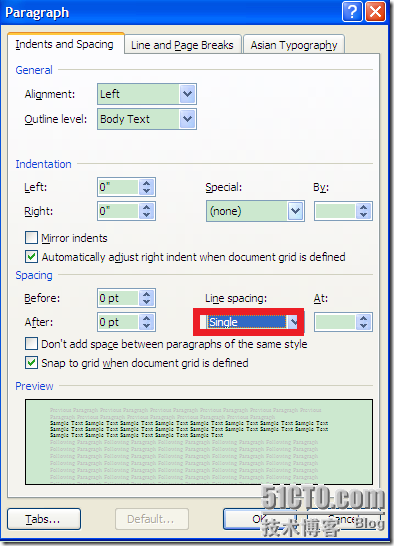Switch to Line and Page Breaks tab
The height and width of the screenshot is (546, 394).
coord(182,45)
